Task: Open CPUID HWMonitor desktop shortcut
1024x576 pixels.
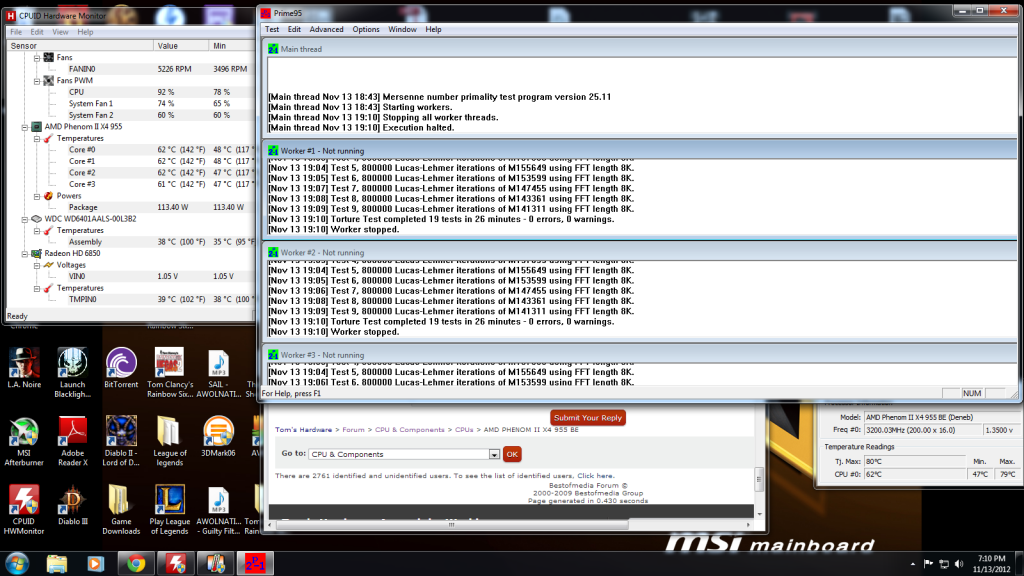Action: [x=24, y=510]
